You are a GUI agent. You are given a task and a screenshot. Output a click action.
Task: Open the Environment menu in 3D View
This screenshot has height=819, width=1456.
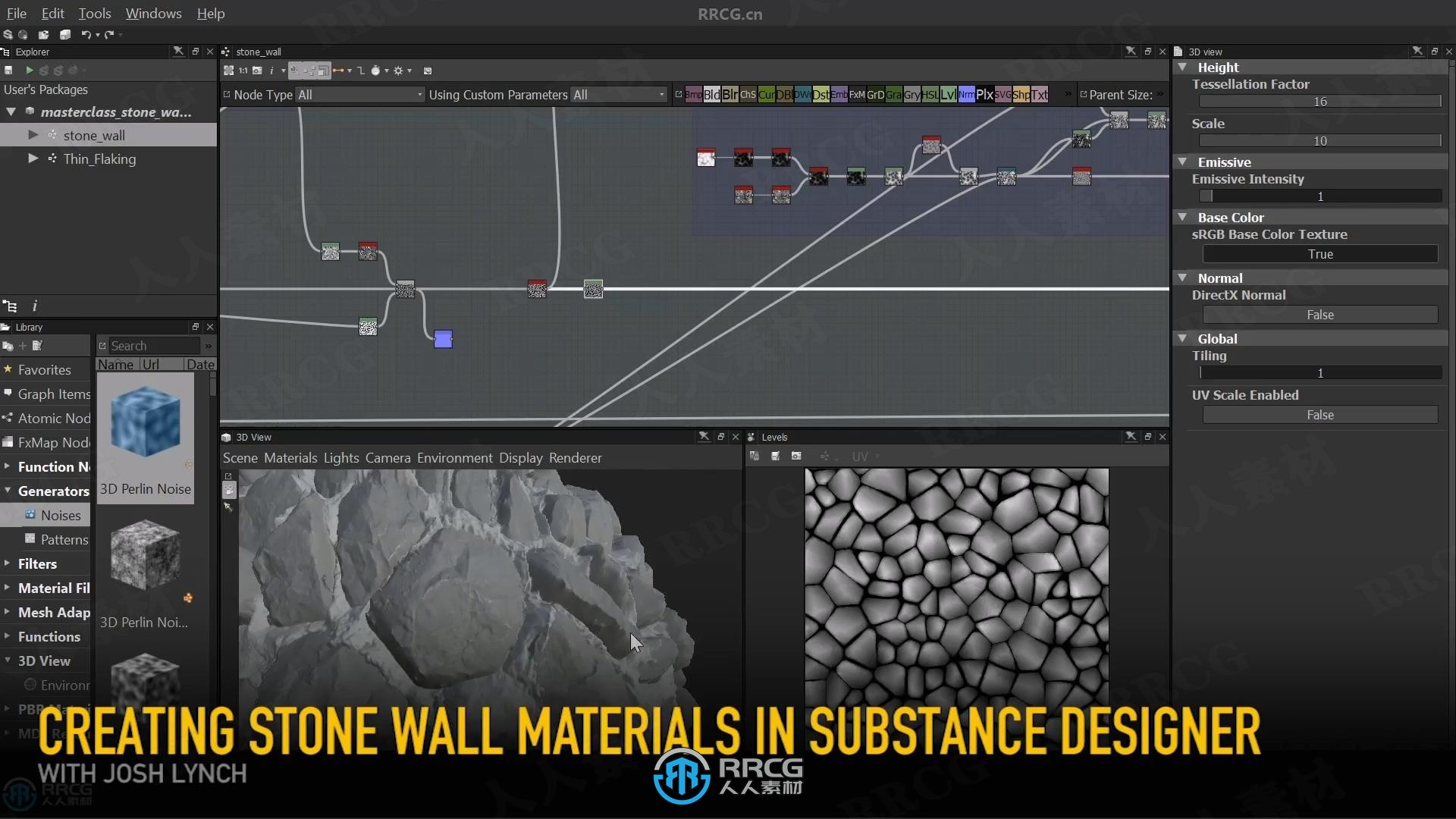(x=455, y=458)
